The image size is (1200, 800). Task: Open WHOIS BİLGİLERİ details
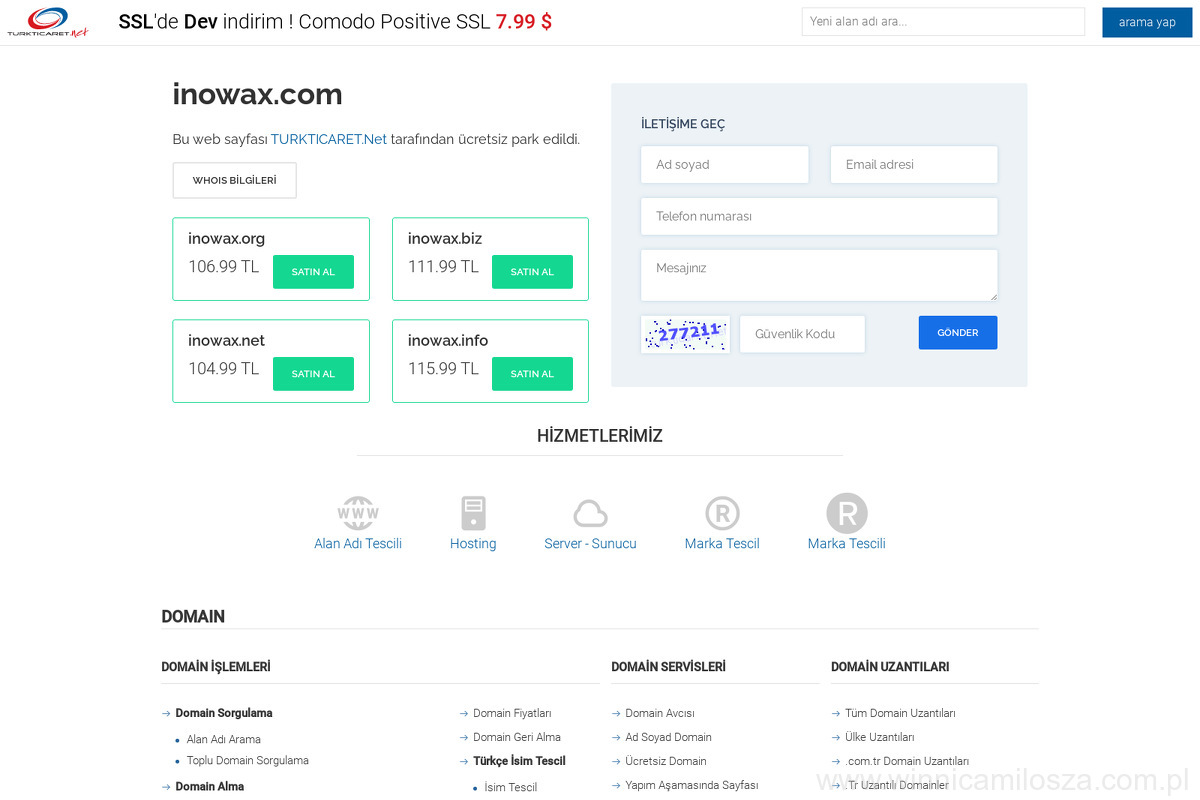coord(234,181)
